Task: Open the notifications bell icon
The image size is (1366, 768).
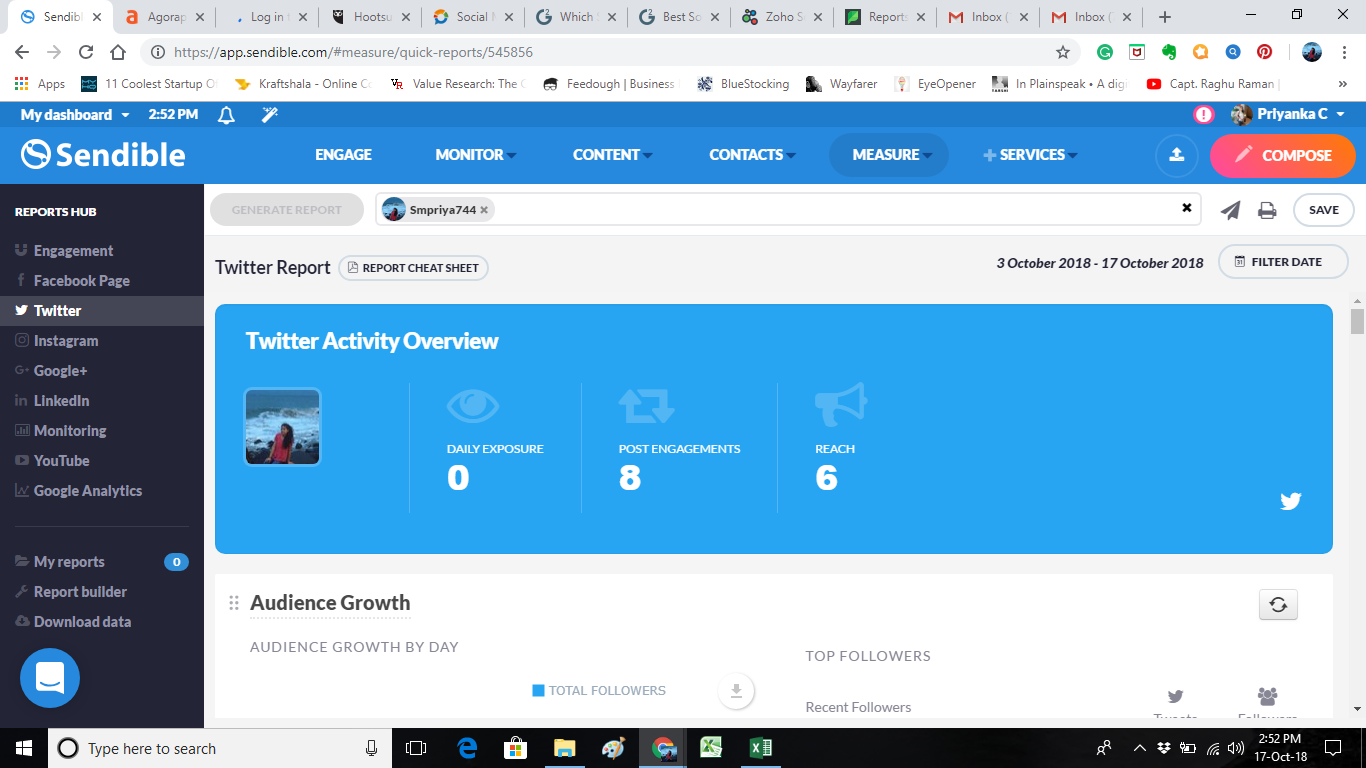Action: click(x=226, y=115)
